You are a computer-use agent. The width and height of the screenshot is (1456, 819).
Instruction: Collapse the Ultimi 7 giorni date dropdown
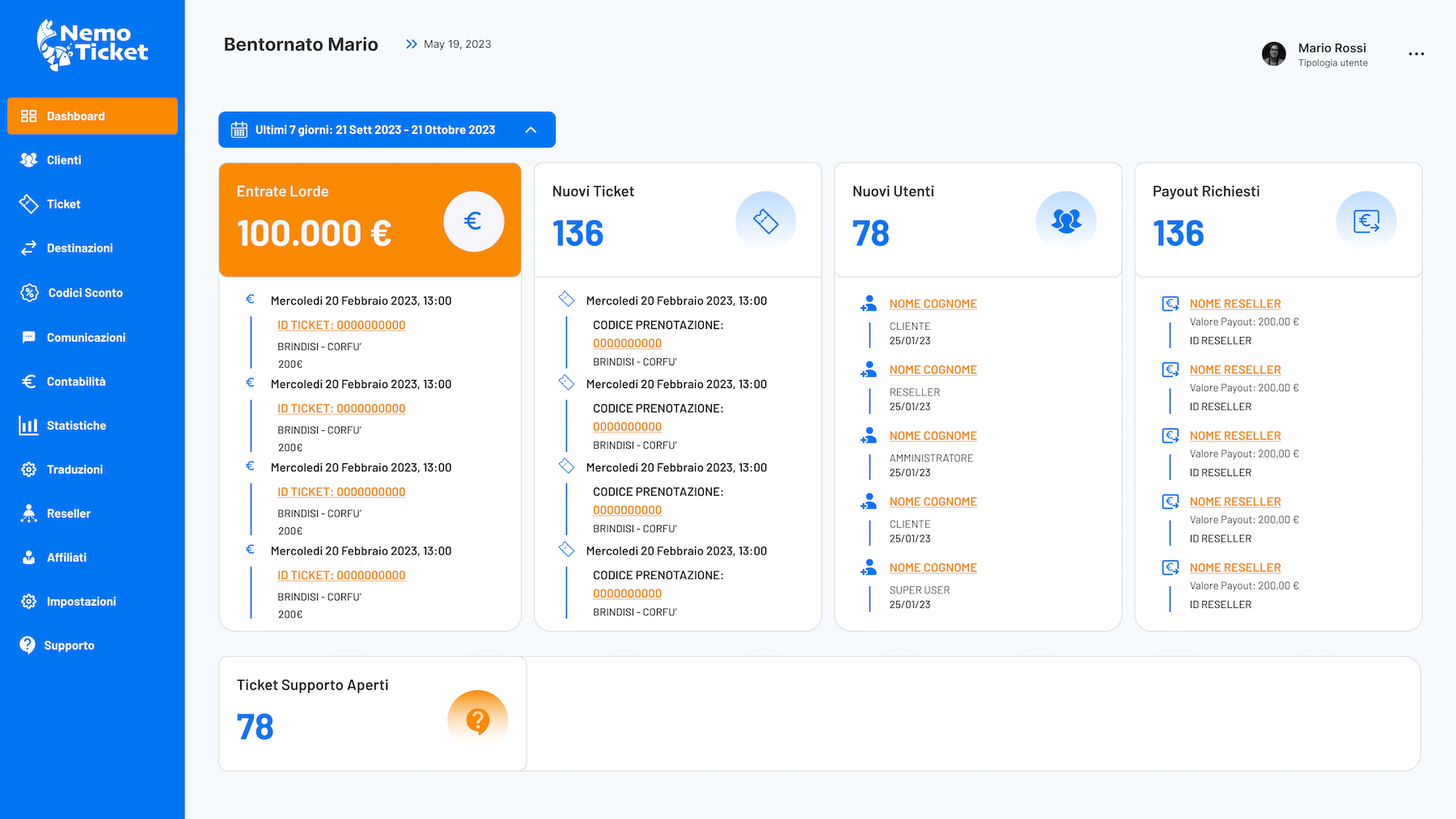(x=531, y=130)
